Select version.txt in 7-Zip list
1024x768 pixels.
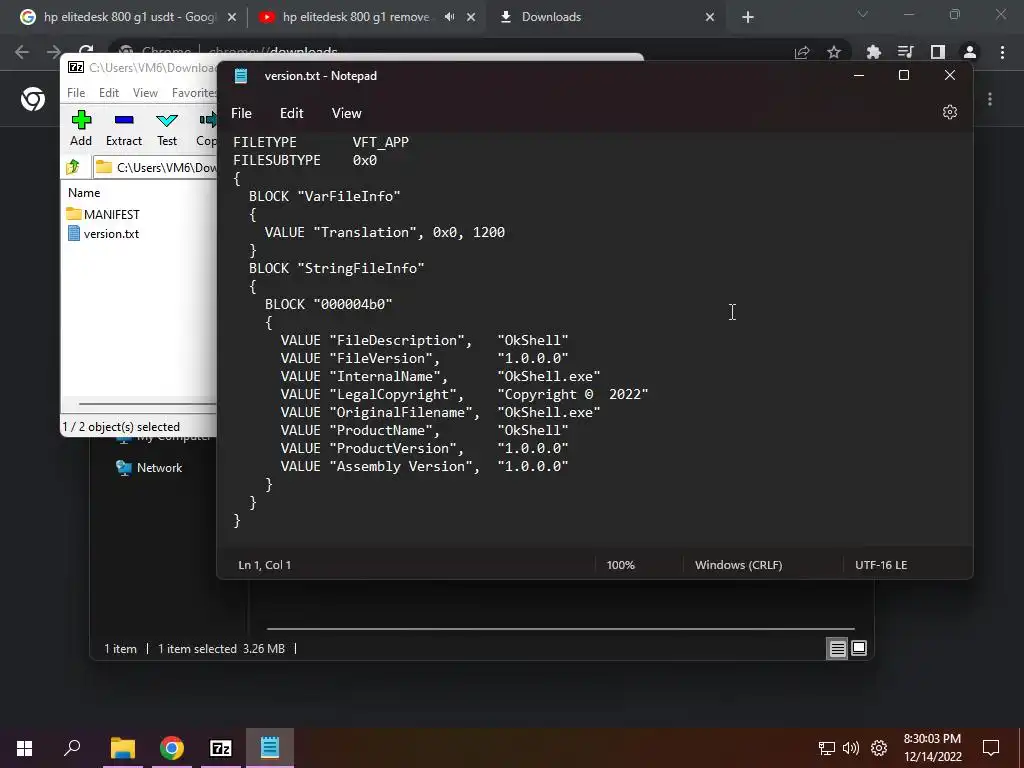click(103, 234)
